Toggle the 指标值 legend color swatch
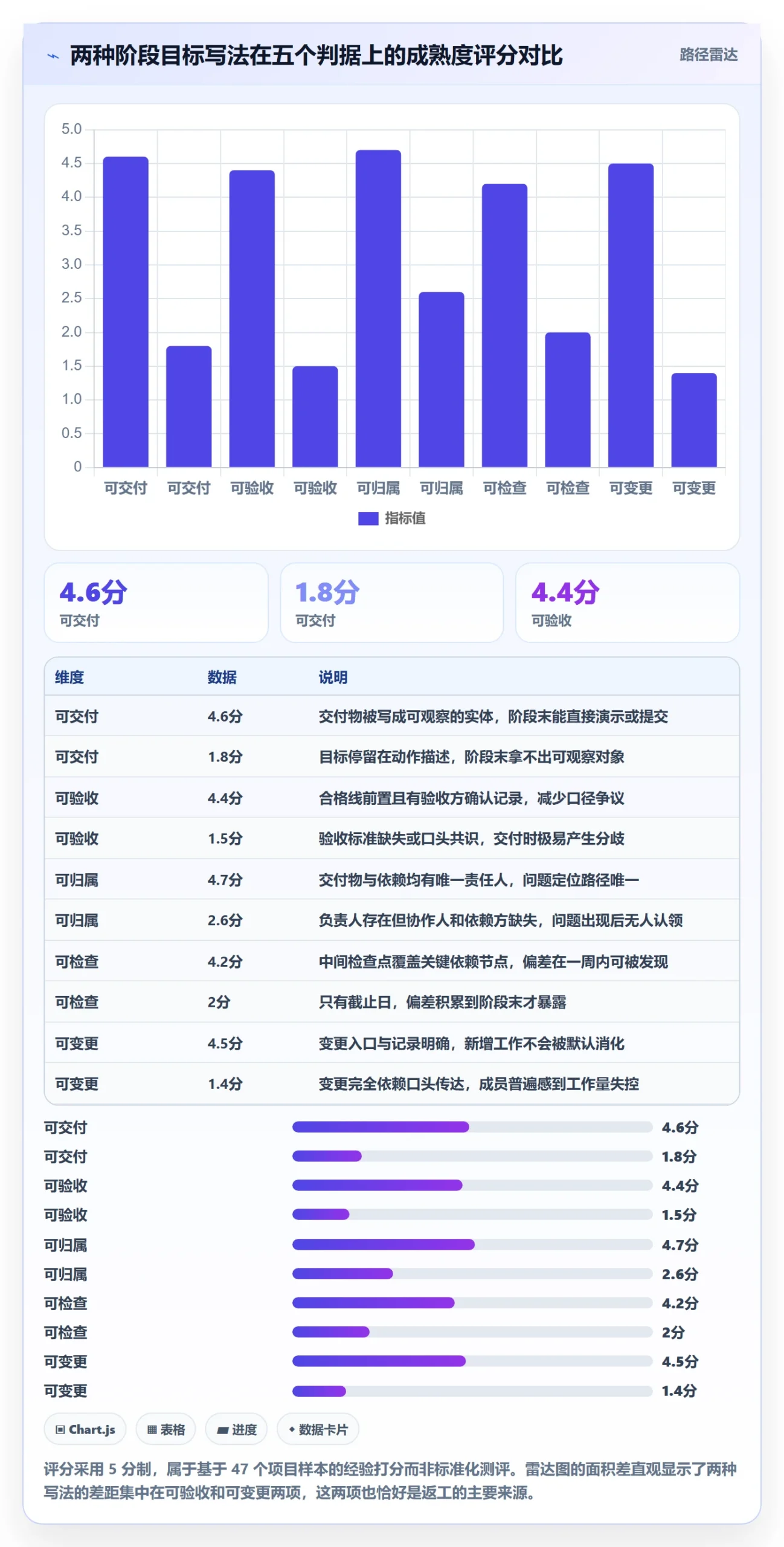Image resolution: width=784 pixels, height=1547 pixels. point(368,518)
